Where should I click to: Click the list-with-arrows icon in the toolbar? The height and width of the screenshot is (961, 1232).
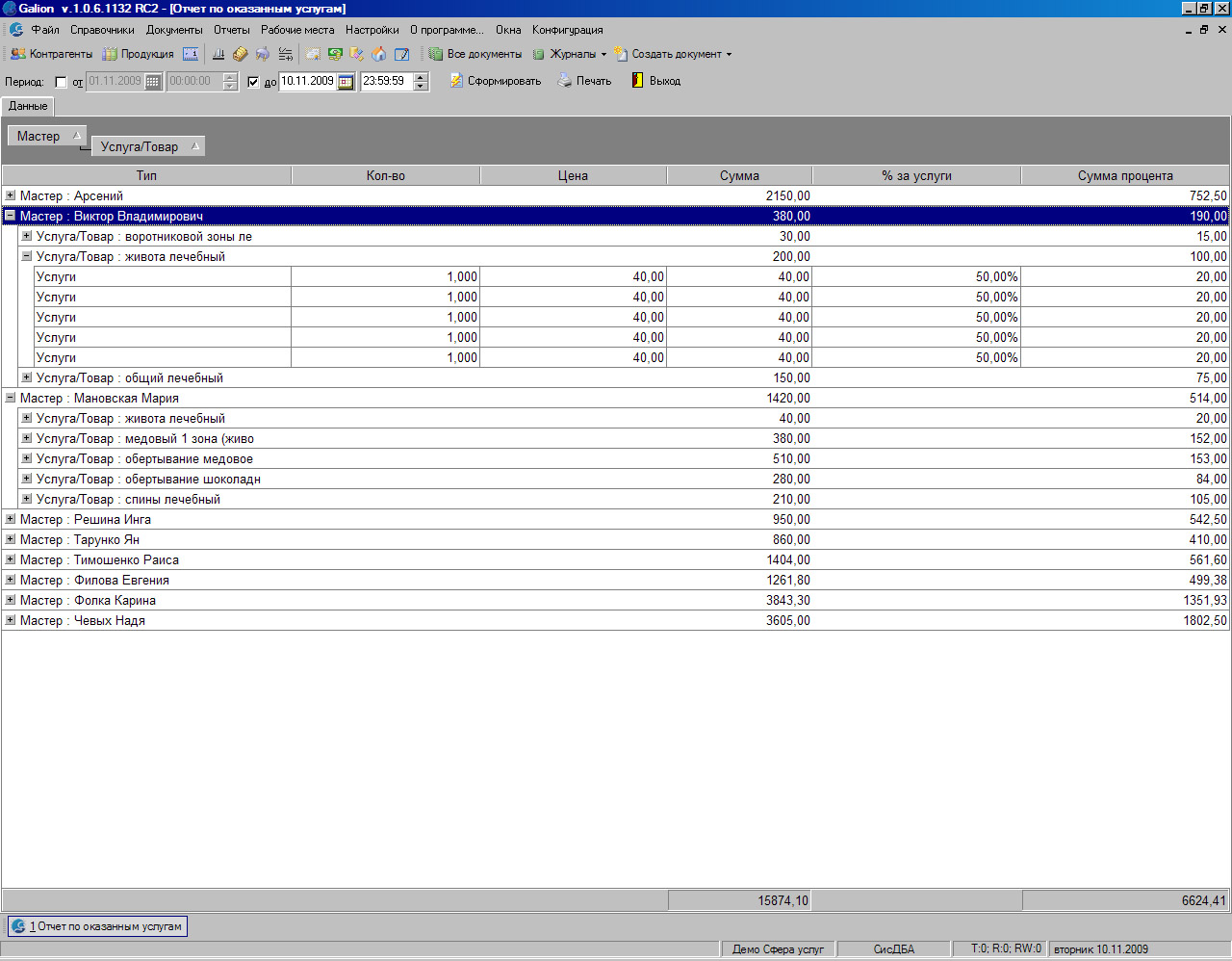click(x=285, y=54)
